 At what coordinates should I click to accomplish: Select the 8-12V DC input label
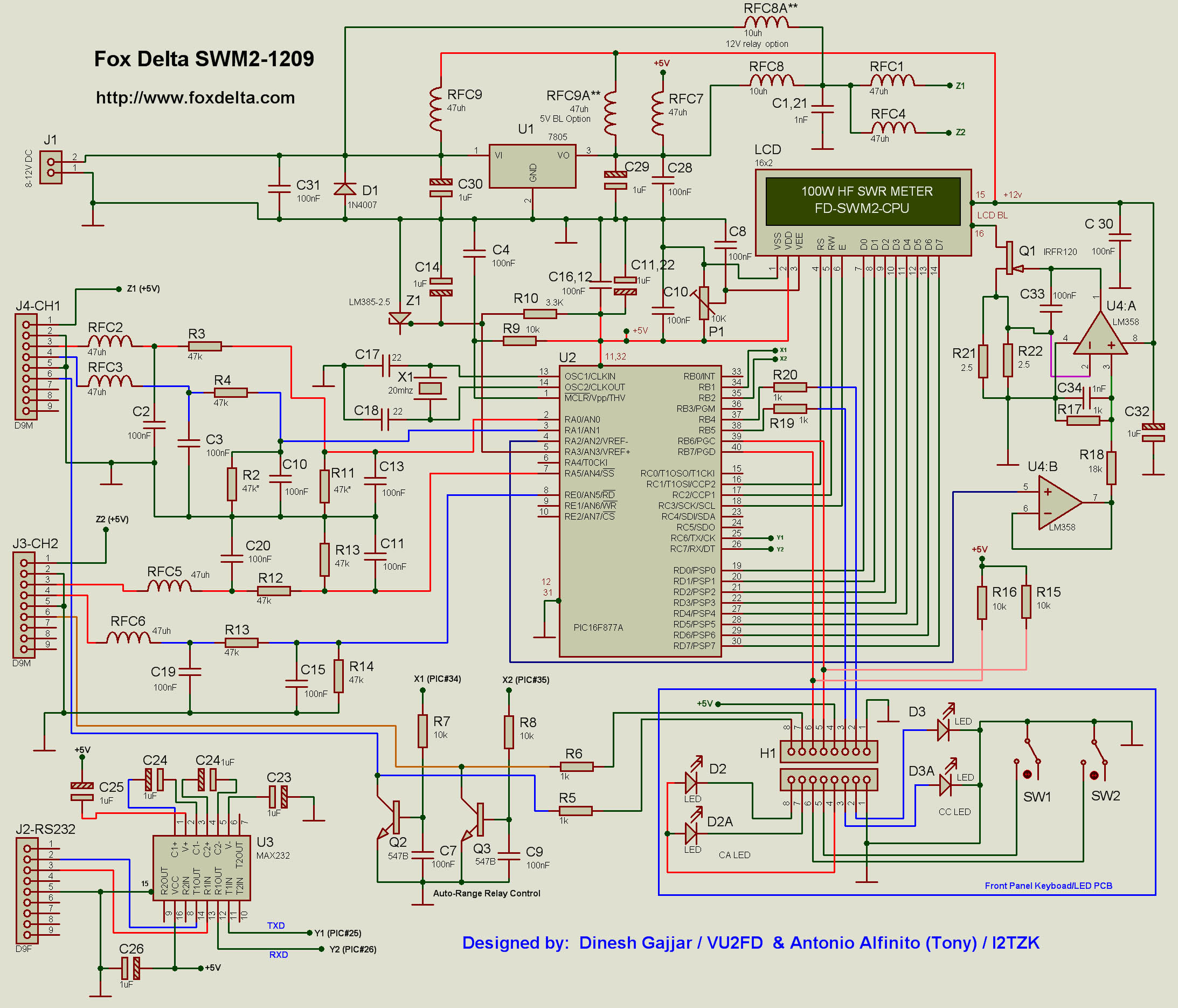tap(29, 168)
